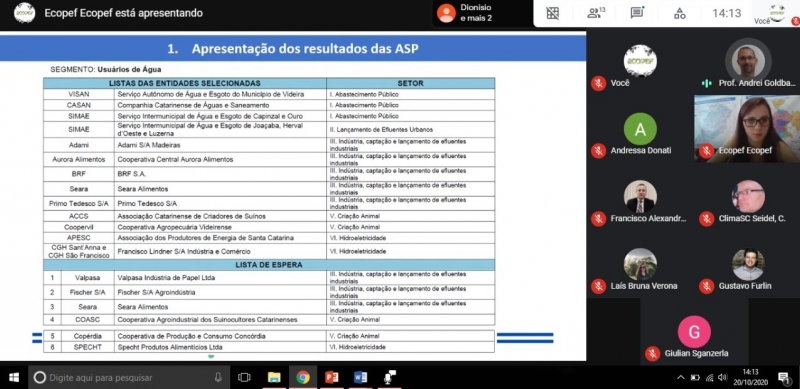Click the 'Coopervil' table cell
Viewport: 800px width, 389px height.
pyautogui.click(x=79, y=227)
